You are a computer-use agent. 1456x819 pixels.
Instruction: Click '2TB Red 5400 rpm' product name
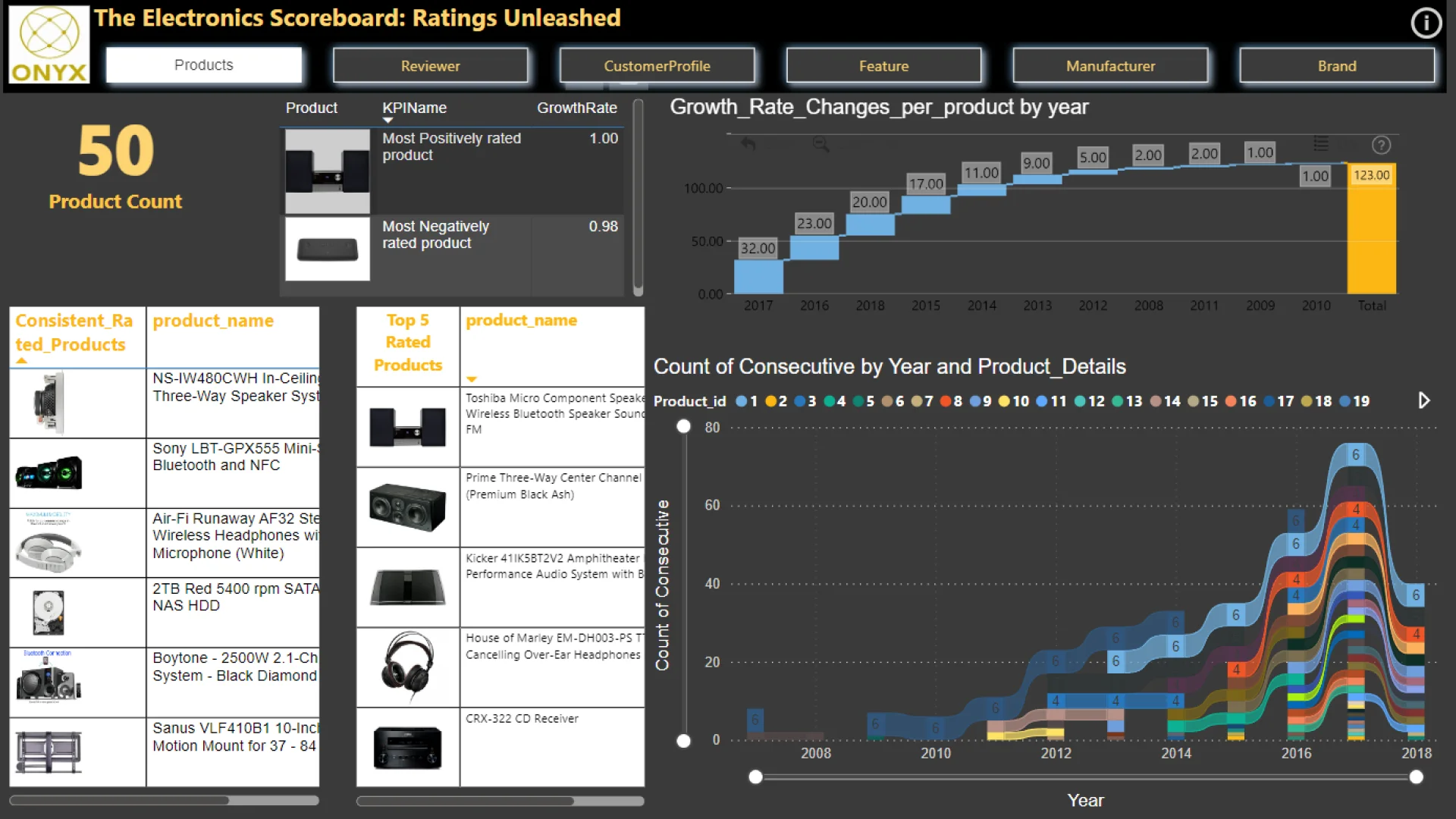pos(235,597)
